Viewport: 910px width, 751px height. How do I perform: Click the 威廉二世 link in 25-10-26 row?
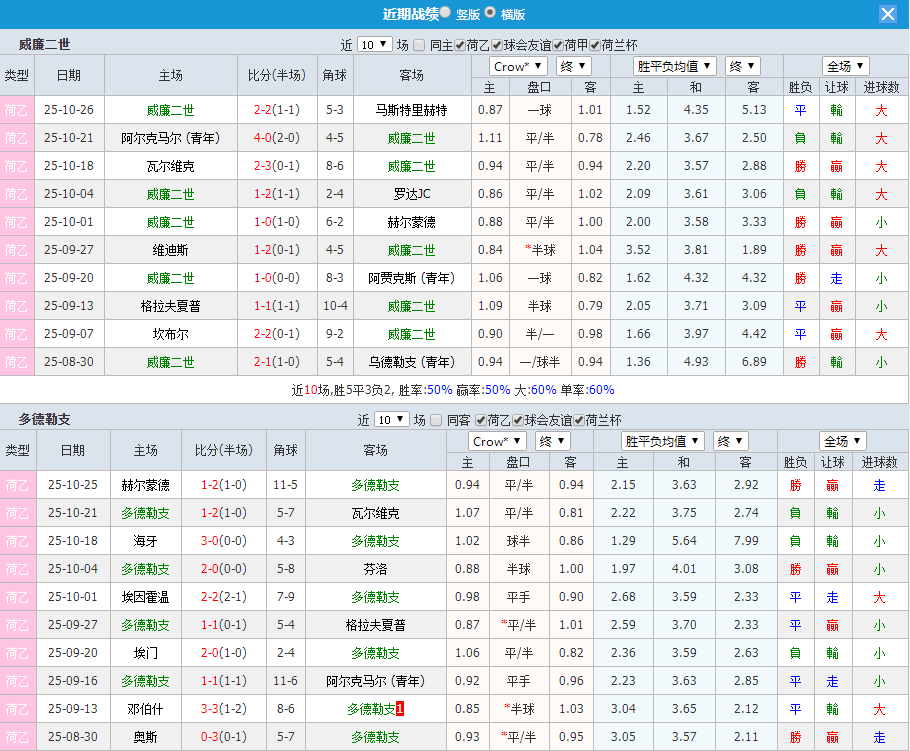click(170, 110)
